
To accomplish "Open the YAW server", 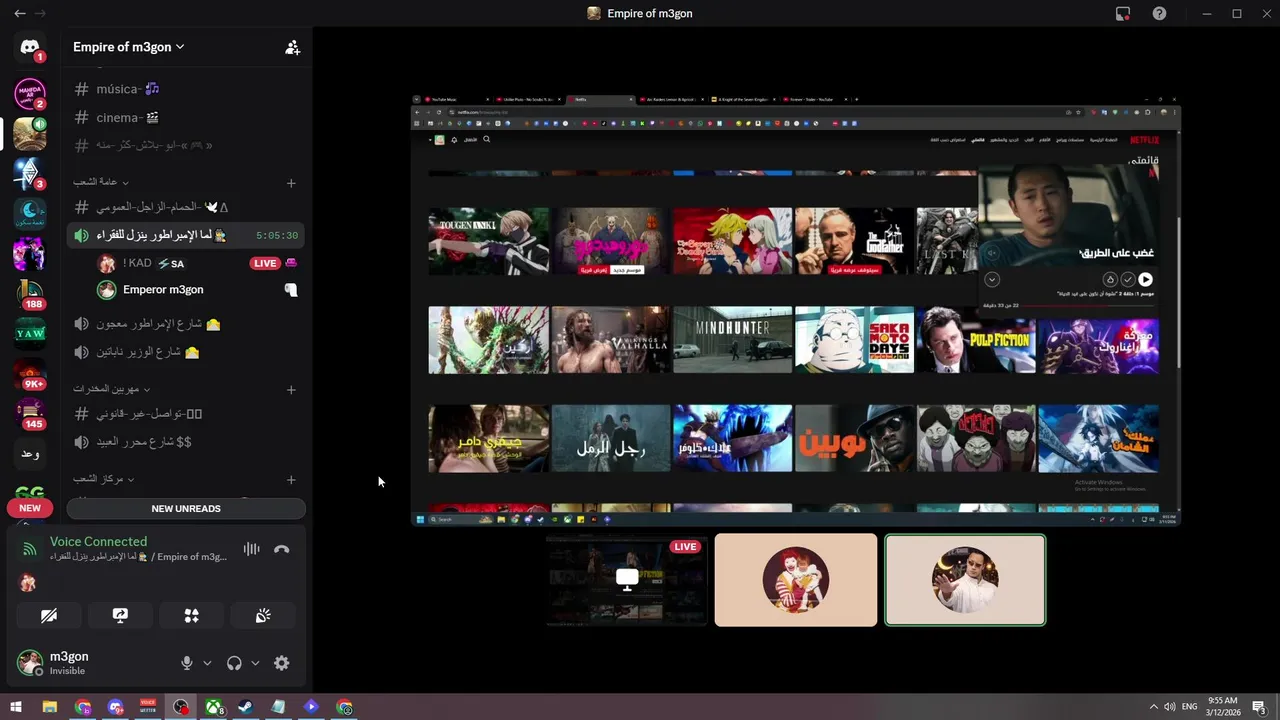I will [x=30, y=333].
